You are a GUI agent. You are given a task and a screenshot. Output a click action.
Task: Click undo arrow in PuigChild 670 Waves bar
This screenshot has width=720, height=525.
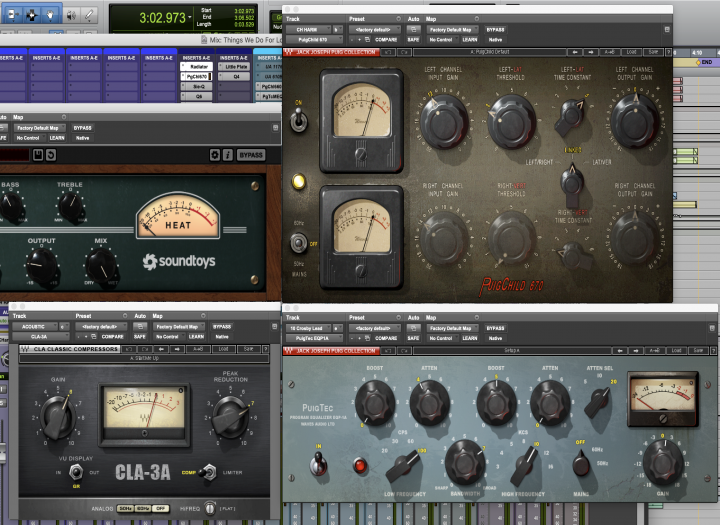pyautogui.click(x=388, y=52)
